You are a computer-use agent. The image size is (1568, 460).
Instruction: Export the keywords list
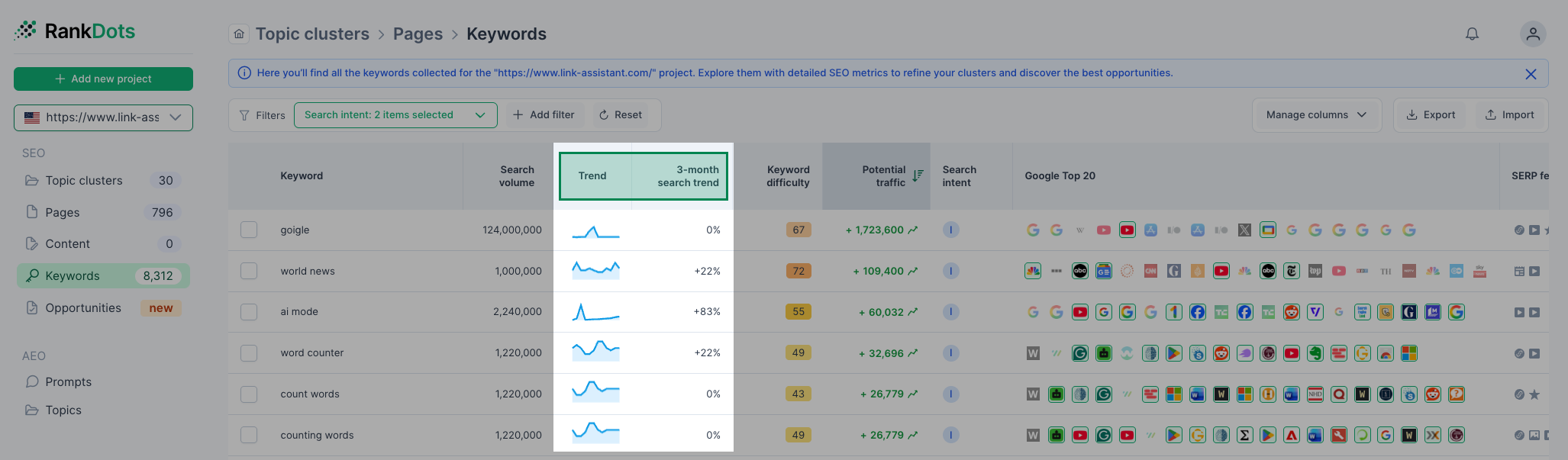point(1431,115)
